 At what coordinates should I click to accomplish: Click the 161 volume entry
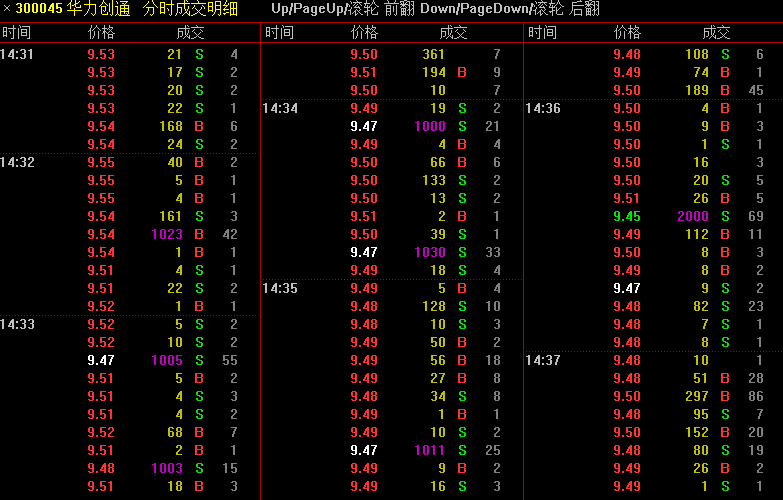coord(171,216)
